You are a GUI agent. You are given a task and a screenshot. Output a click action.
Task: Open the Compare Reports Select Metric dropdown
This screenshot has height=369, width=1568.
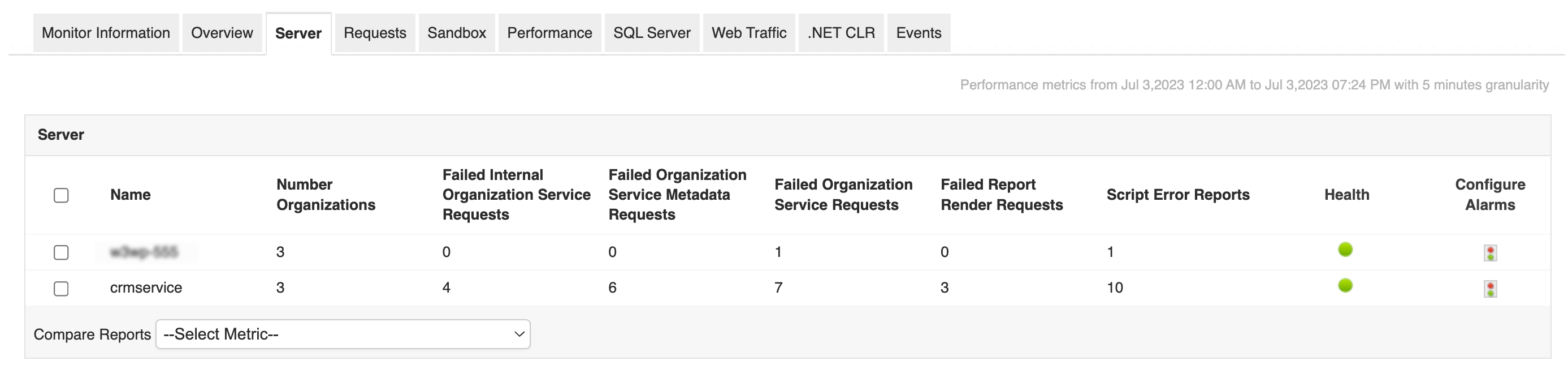(x=343, y=334)
